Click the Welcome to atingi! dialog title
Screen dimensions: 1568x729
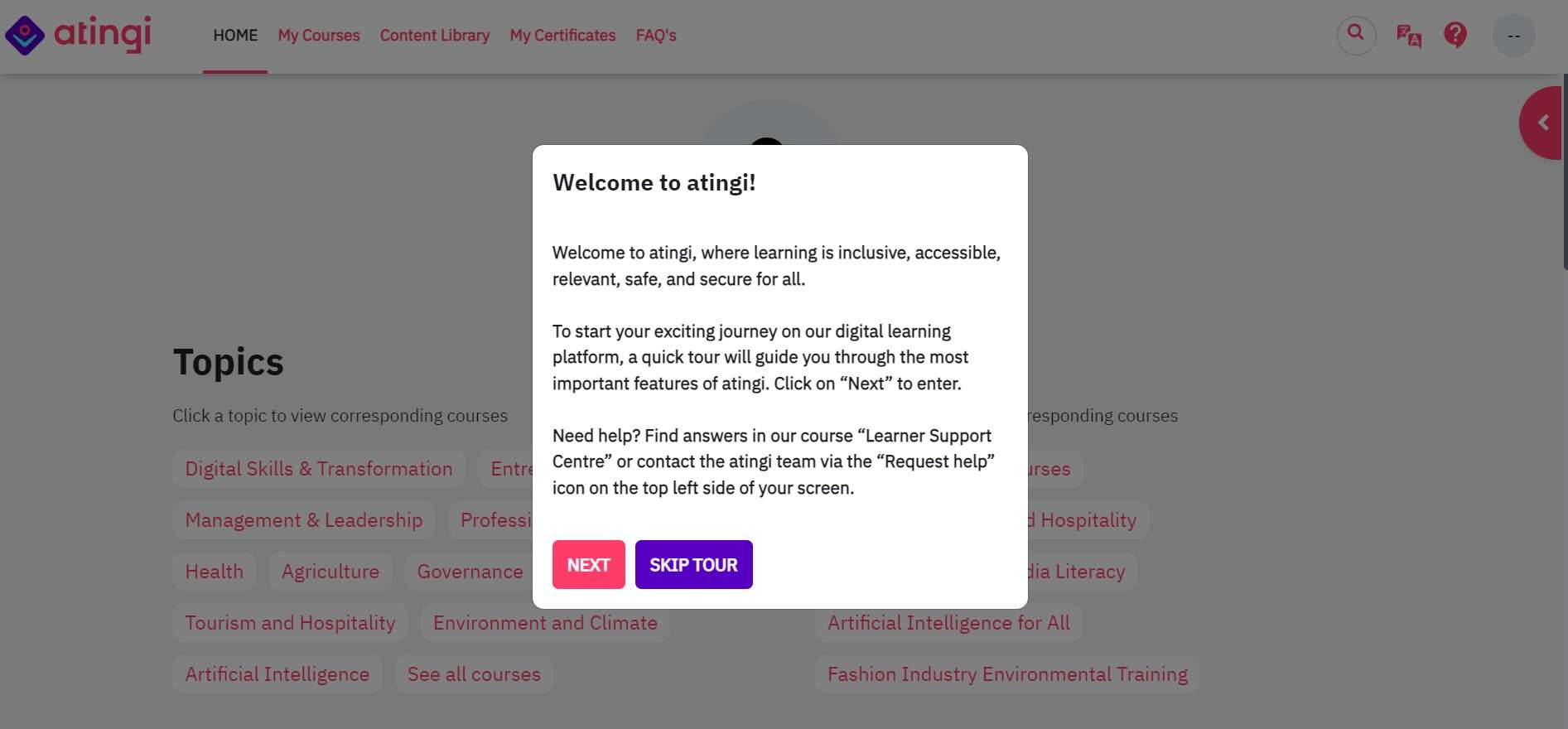pyautogui.click(x=654, y=182)
